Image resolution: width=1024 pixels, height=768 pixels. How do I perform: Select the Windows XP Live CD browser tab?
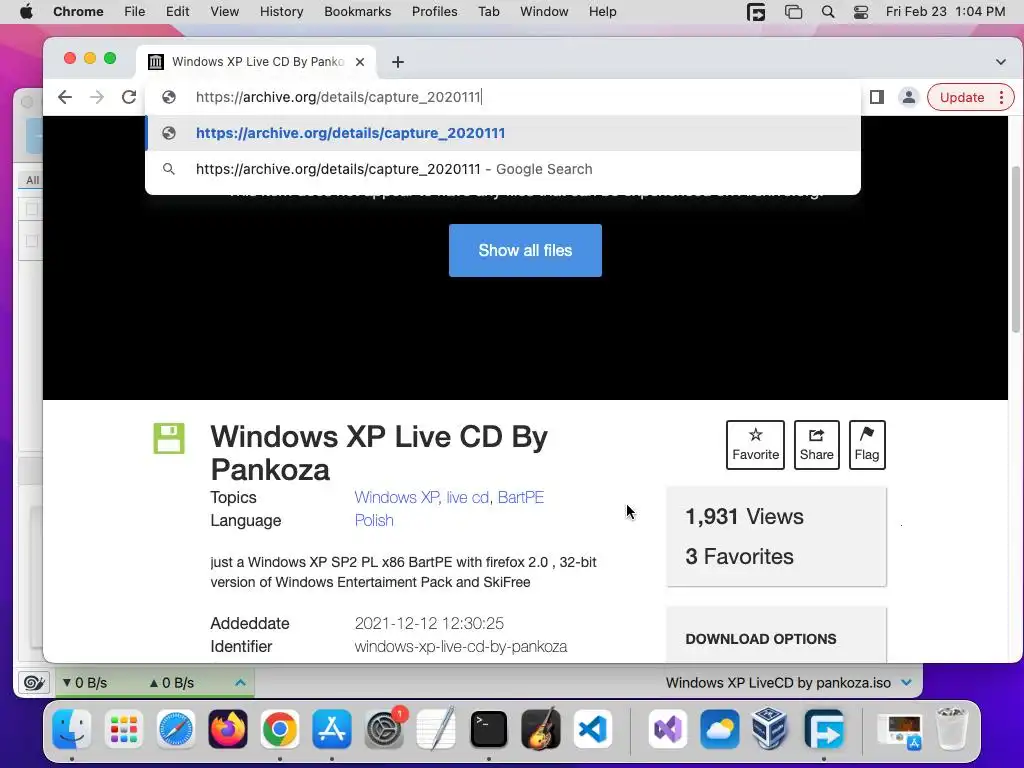pyautogui.click(x=256, y=62)
